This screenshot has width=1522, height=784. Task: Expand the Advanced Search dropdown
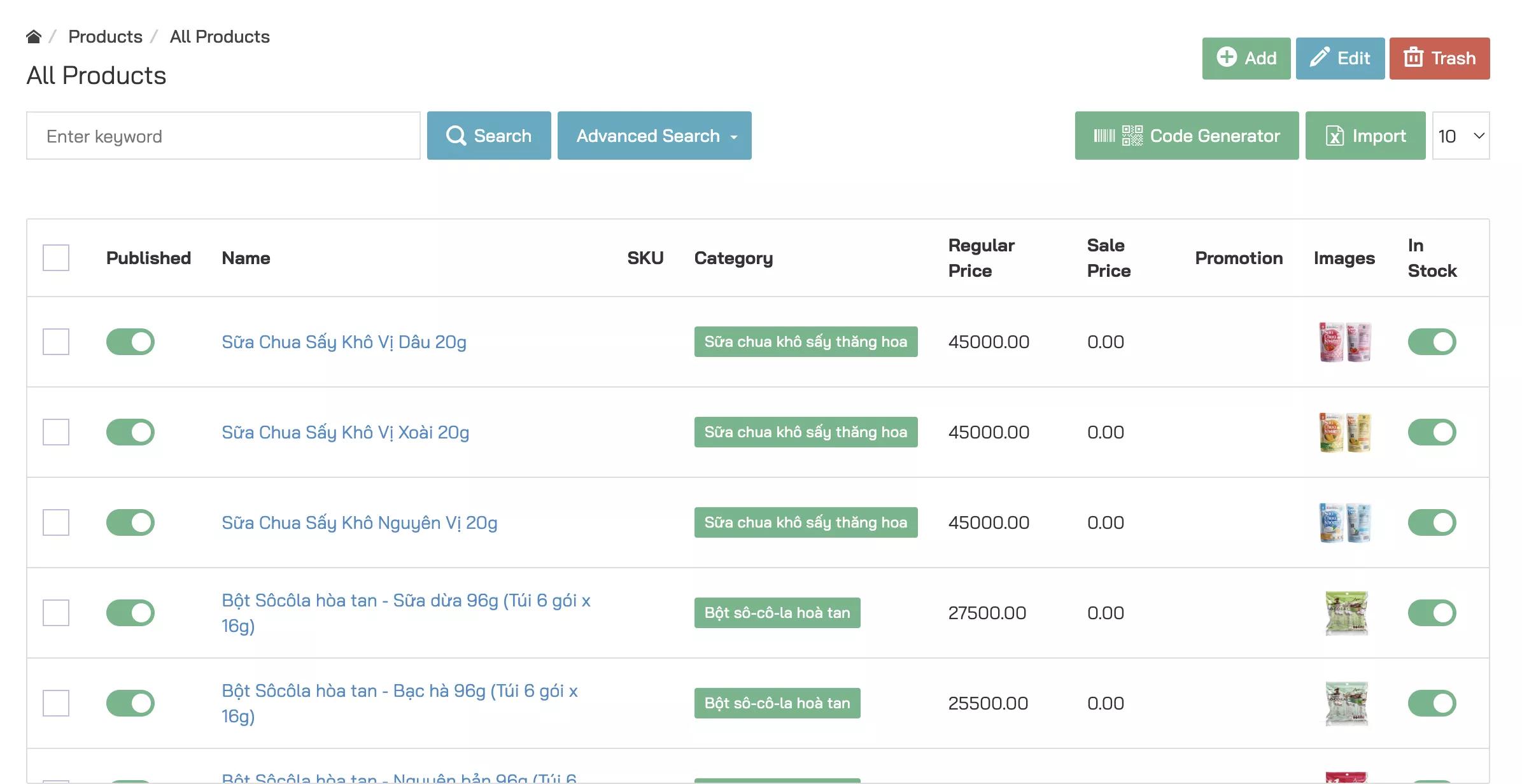[654, 136]
